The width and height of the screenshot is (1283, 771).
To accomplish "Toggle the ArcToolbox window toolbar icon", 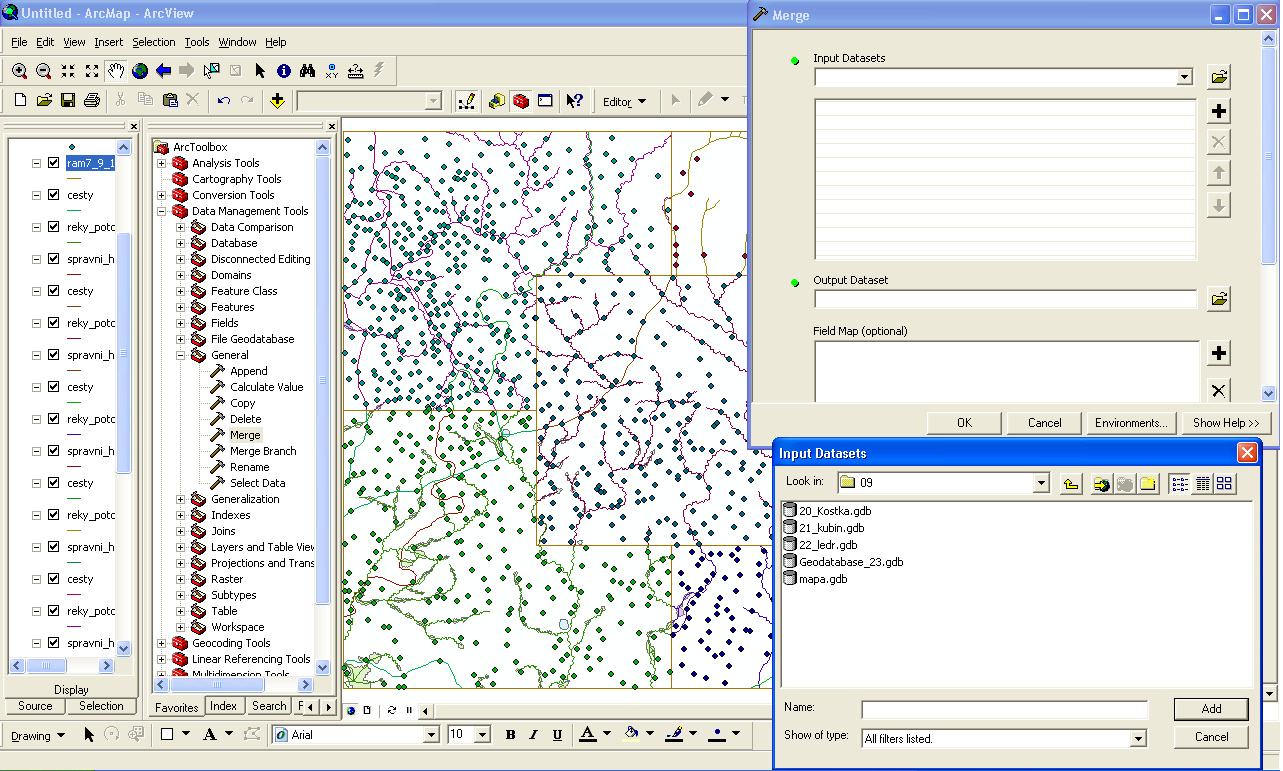I will click(x=521, y=101).
